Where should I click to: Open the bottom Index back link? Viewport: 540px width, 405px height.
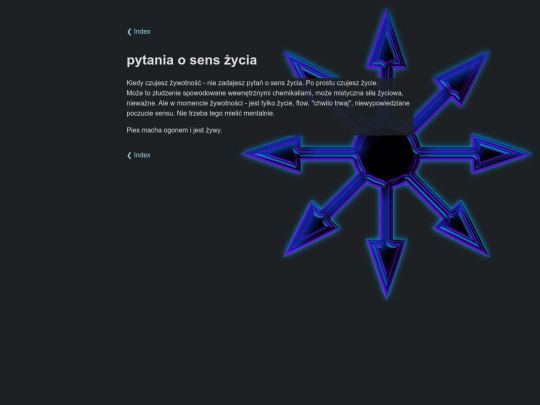[138, 155]
